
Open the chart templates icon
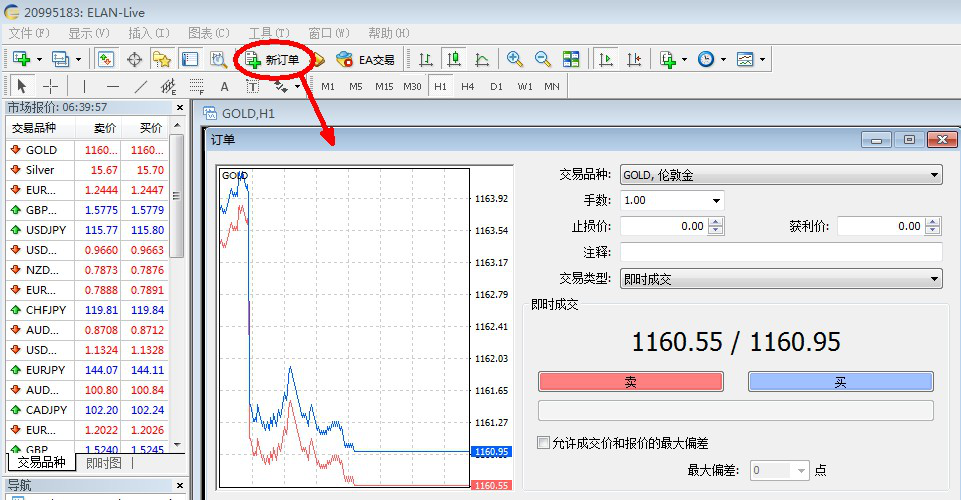pos(745,59)
